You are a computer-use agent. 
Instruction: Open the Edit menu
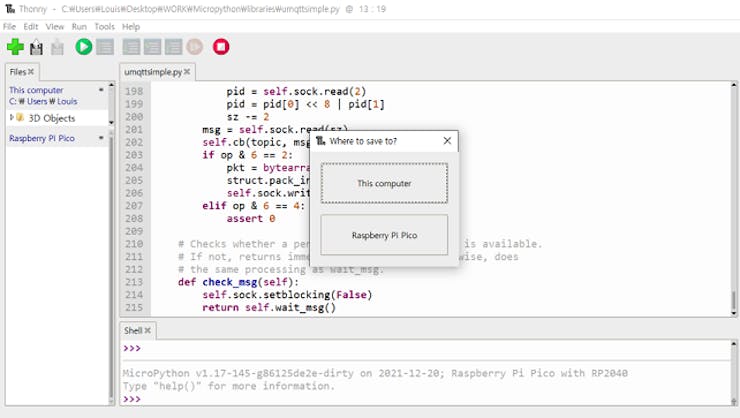(31, 26)
